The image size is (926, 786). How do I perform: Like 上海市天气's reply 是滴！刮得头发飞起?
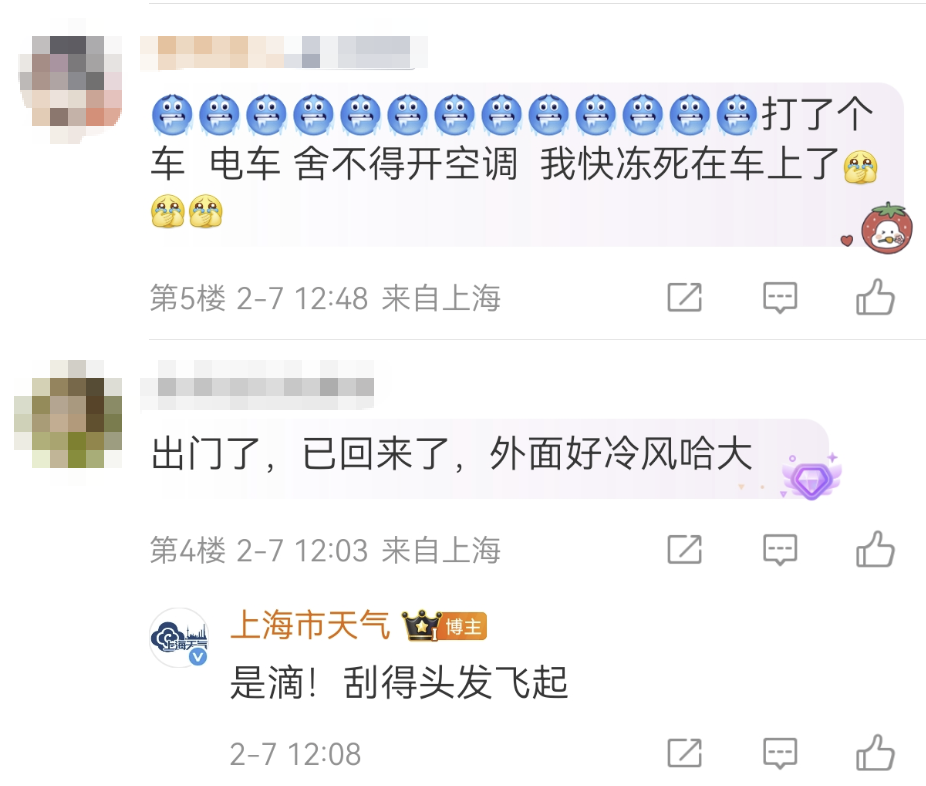coord(875,752)
